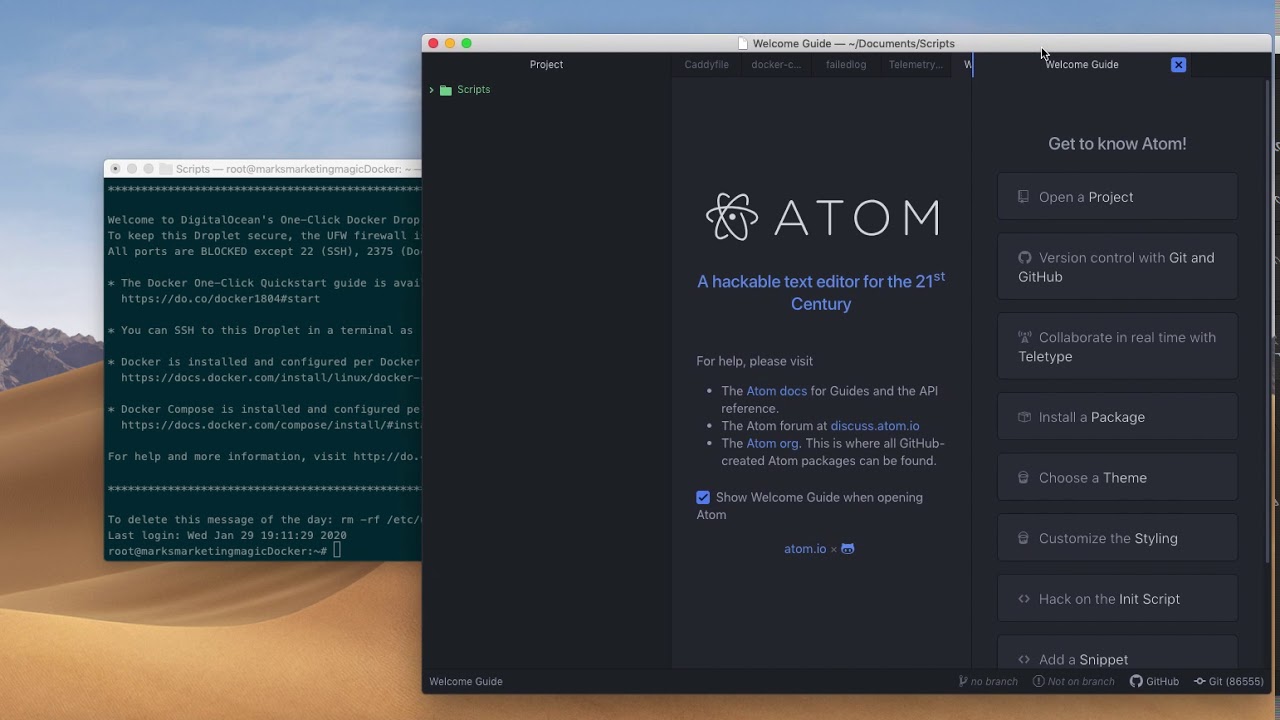Click the no branch status item
The height and width of the screenshot is (720, 1280).
point(988,682)
